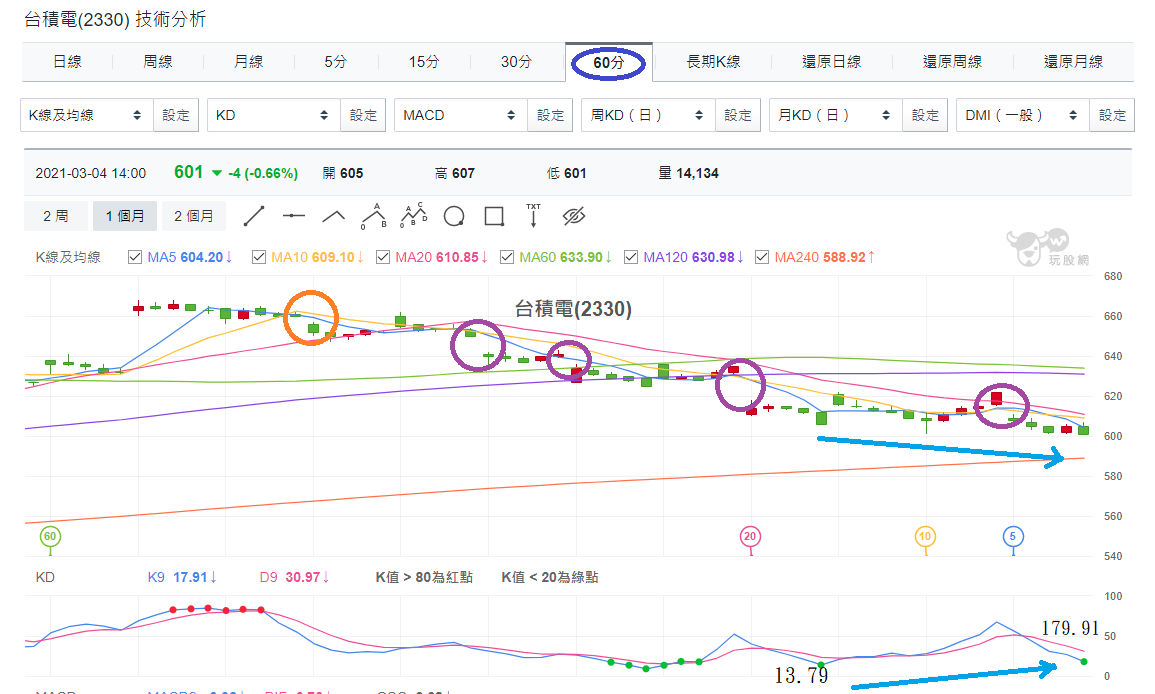Select the ABCD wave drawing tool
The image size is (1155, 694).
coord(414,215)
